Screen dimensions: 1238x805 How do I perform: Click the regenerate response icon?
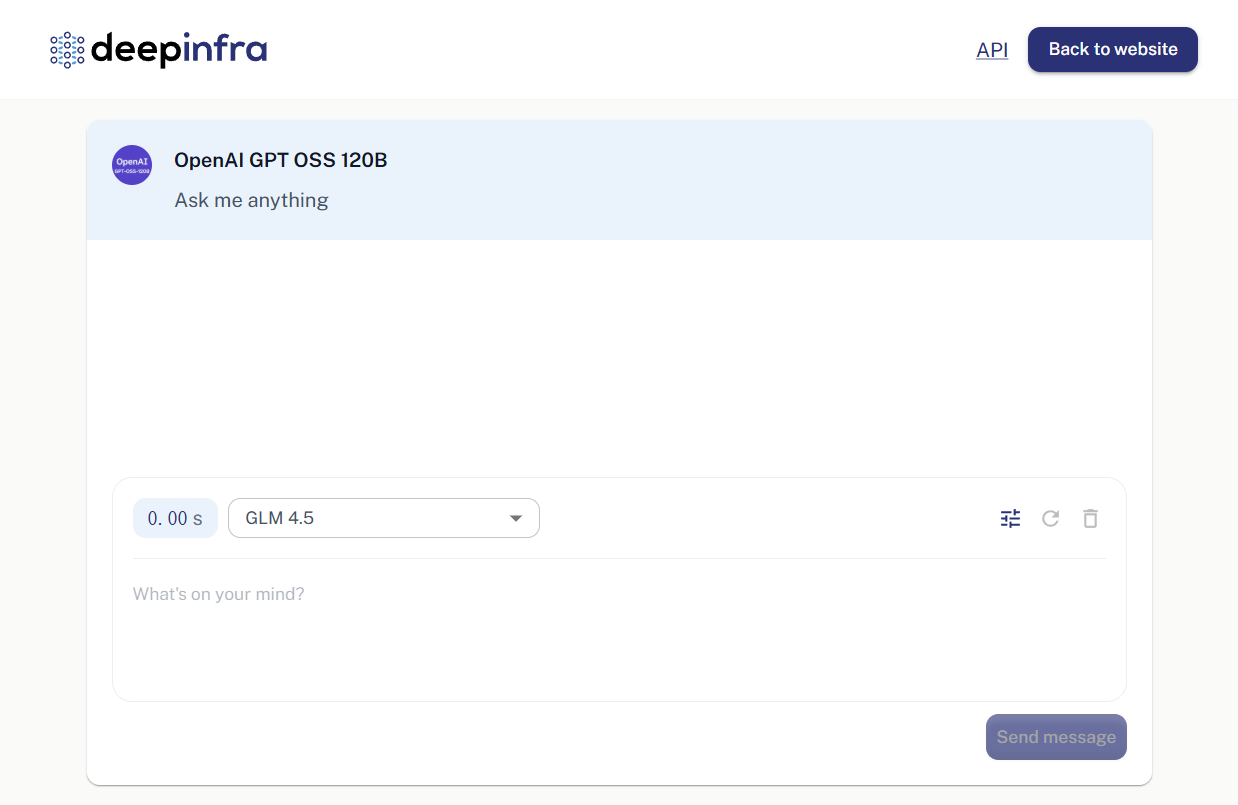click(1050, 518)
